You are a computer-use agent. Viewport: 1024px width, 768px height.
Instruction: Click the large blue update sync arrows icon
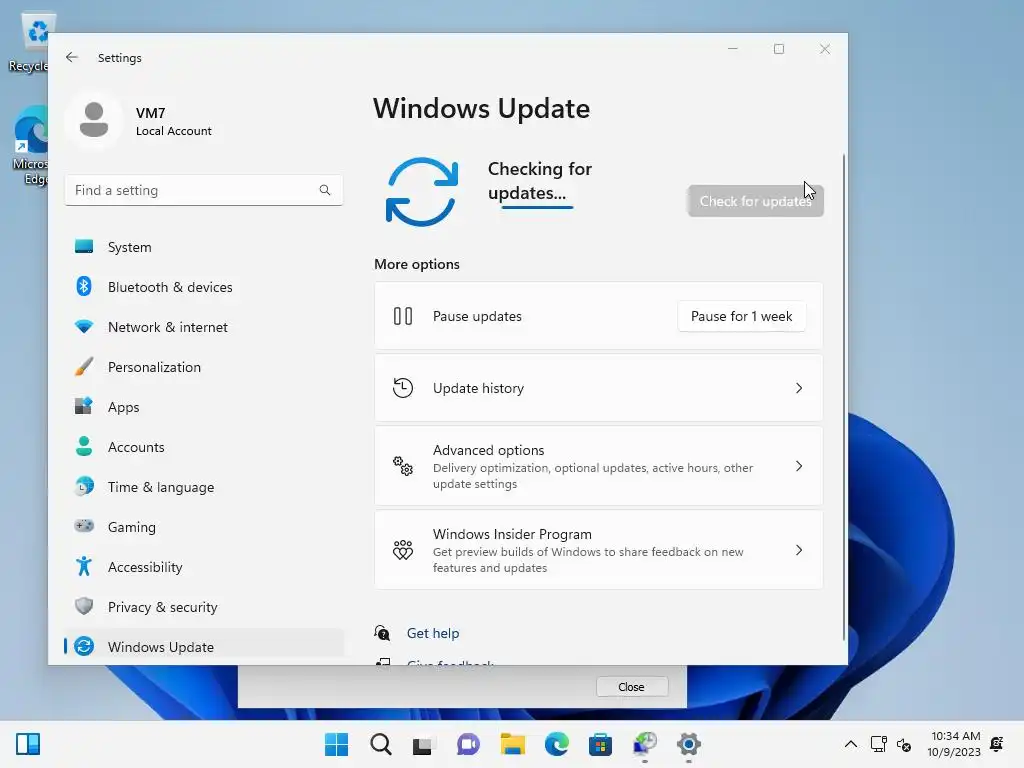click(422, 192)
